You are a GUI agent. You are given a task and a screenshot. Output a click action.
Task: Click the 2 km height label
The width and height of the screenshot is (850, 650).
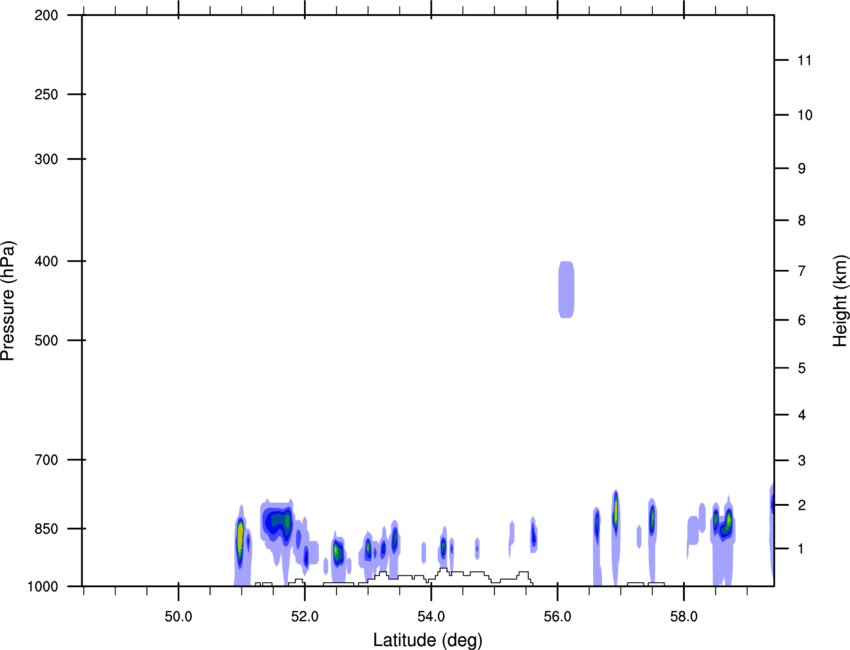coord(802,505)
